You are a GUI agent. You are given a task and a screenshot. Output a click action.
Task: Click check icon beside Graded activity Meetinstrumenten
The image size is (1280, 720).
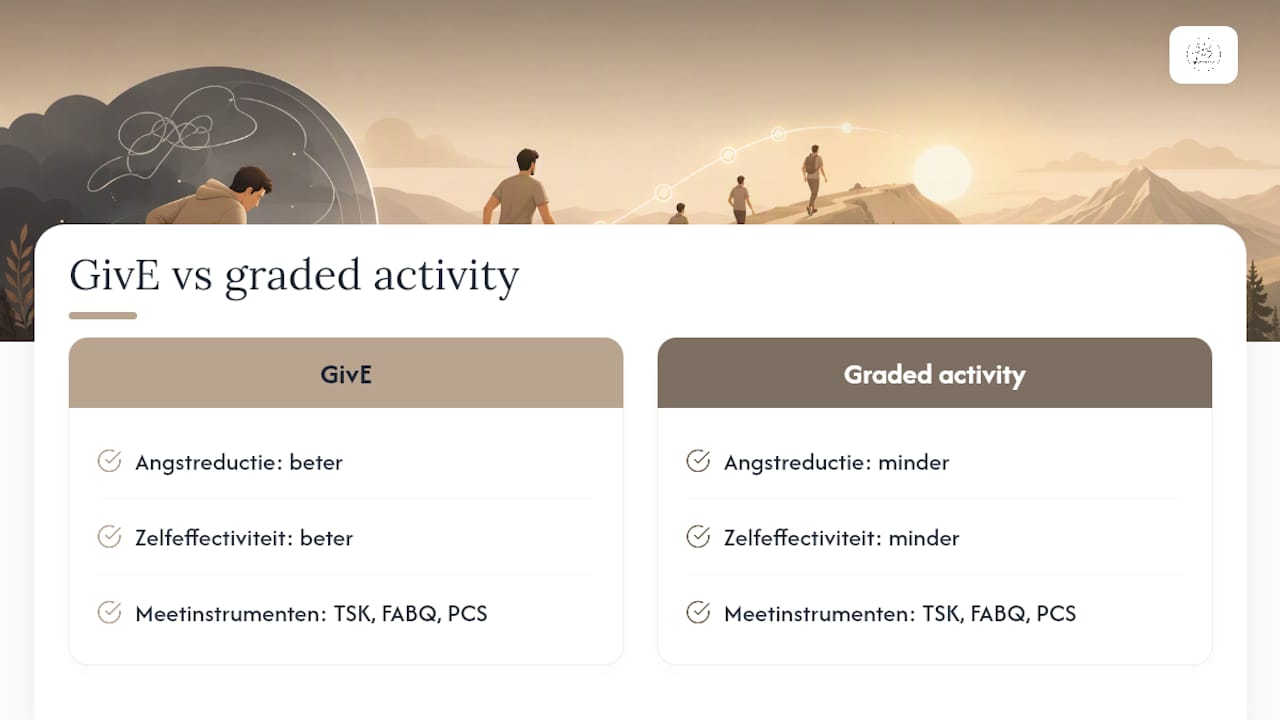pos(698,612)
